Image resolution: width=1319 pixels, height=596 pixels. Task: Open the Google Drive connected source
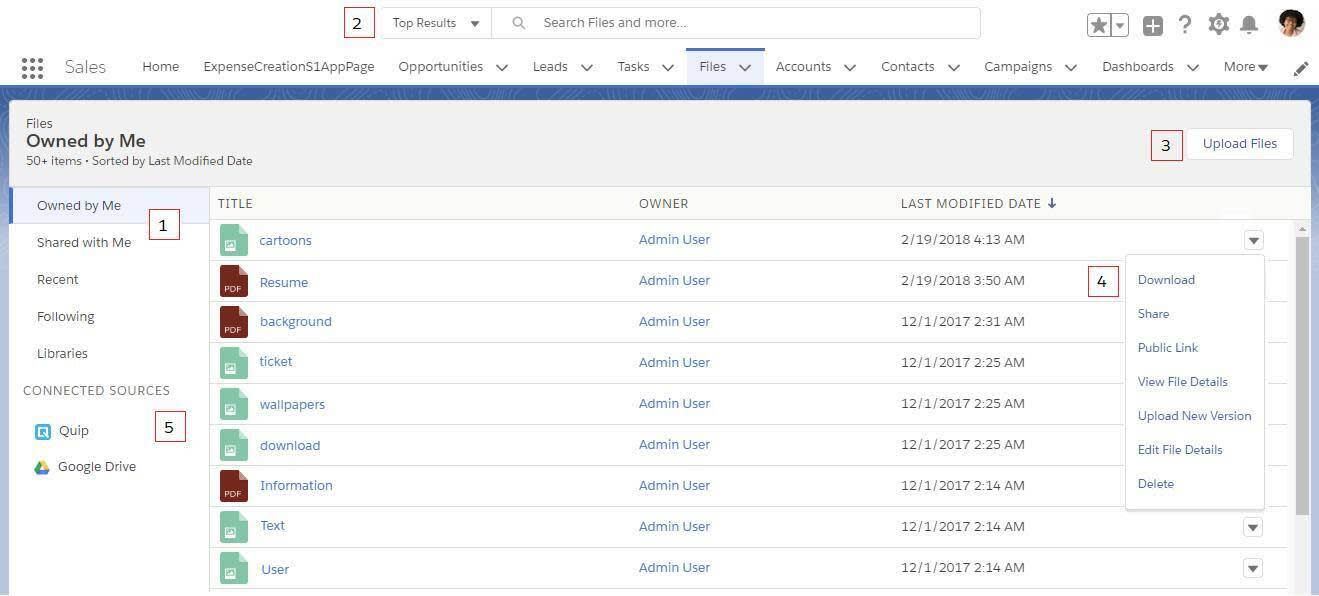[96, 467]
